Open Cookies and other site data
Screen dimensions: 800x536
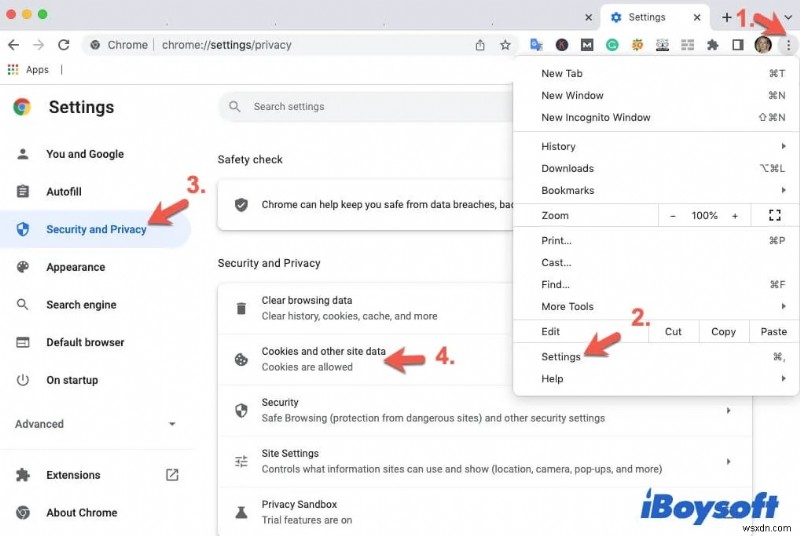click(365, 360)
